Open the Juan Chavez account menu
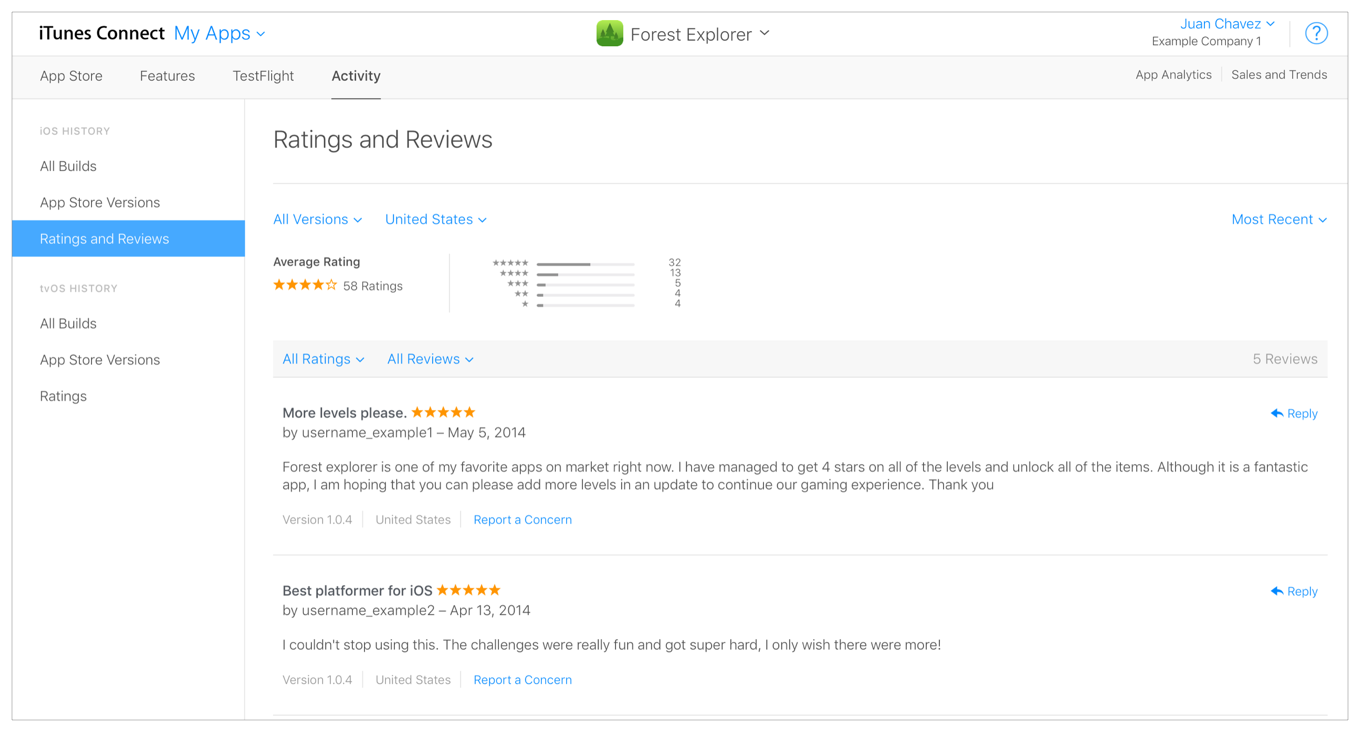 click(1227, 23)
